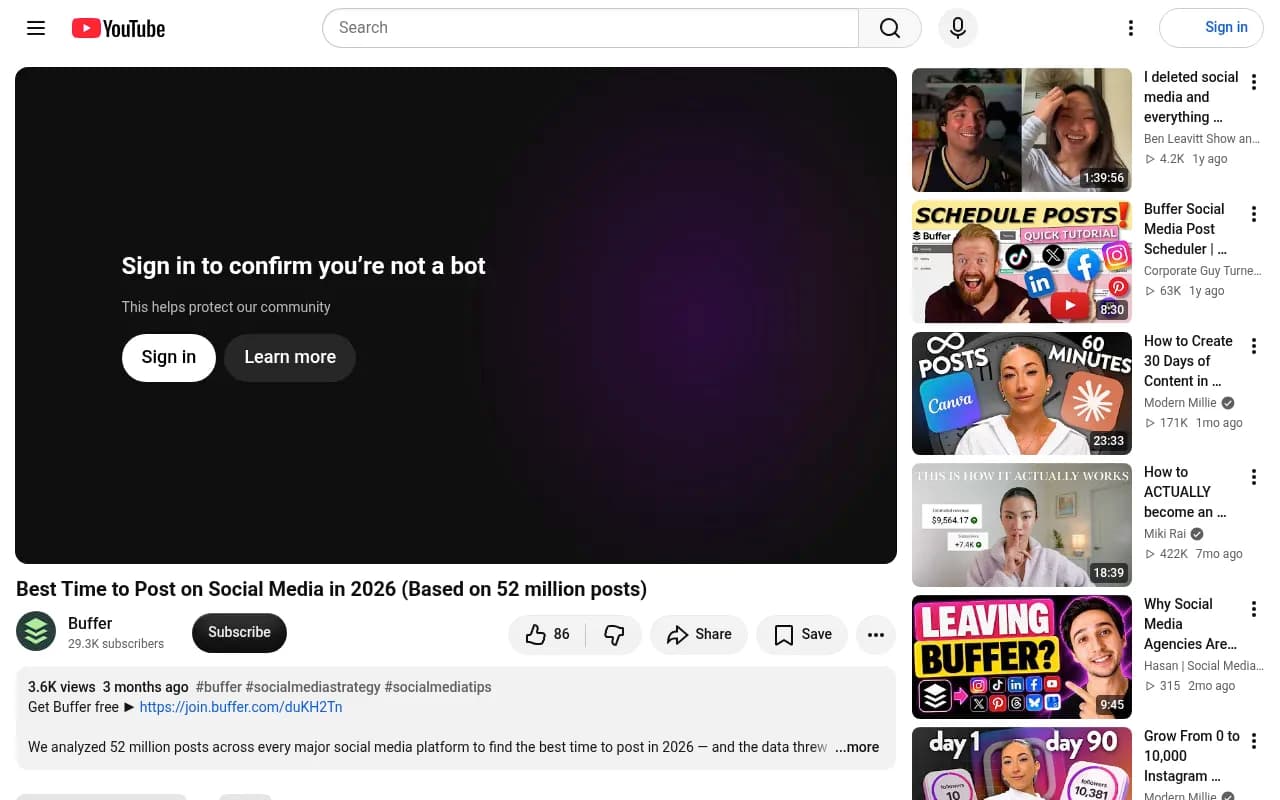Dislike the video with thumbs down

point(615,634)
